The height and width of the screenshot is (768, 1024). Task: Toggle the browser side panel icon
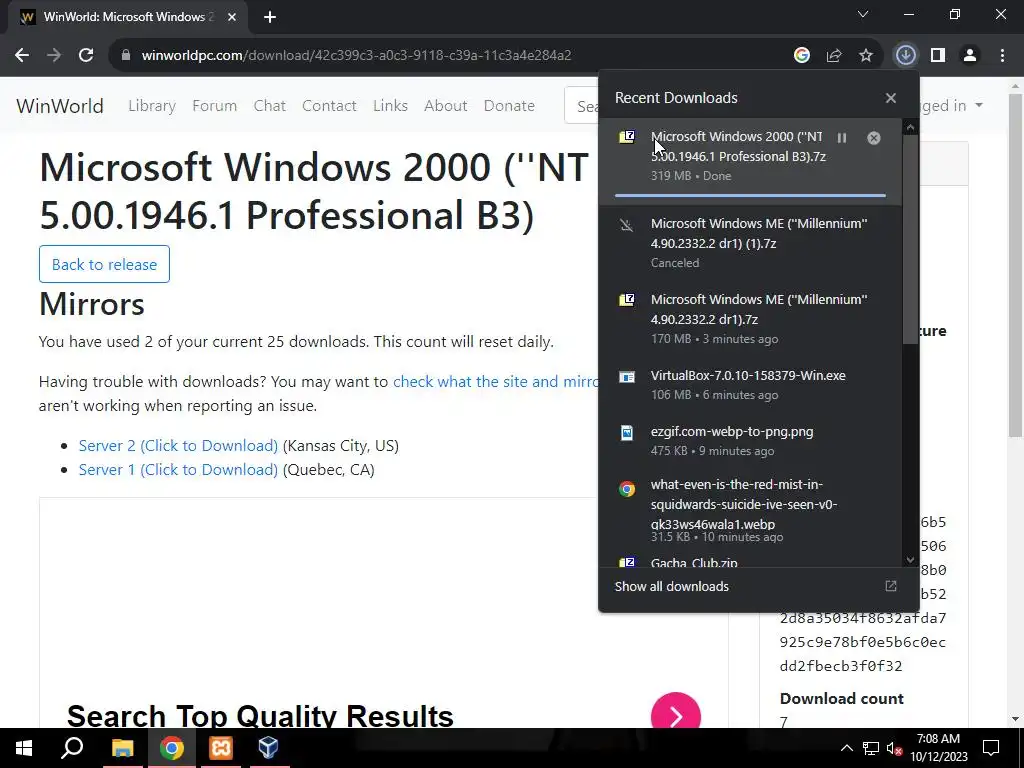938,56
